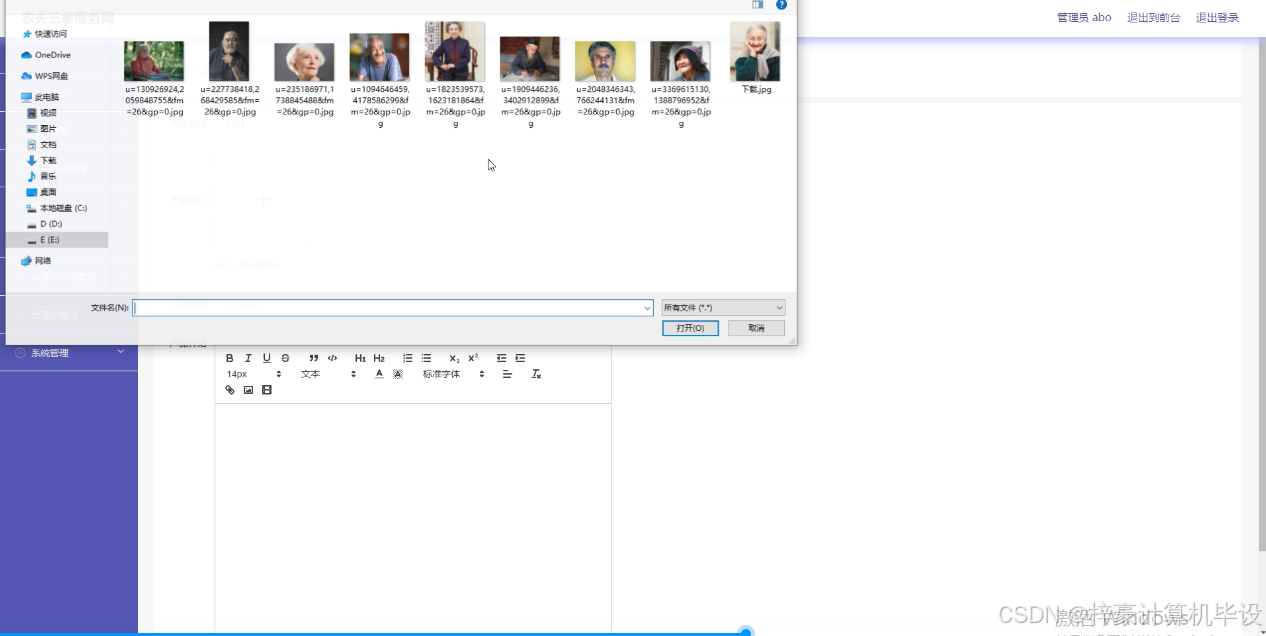Apply underline formatting in the editor

pyautogui.click(x=267, y=358)
